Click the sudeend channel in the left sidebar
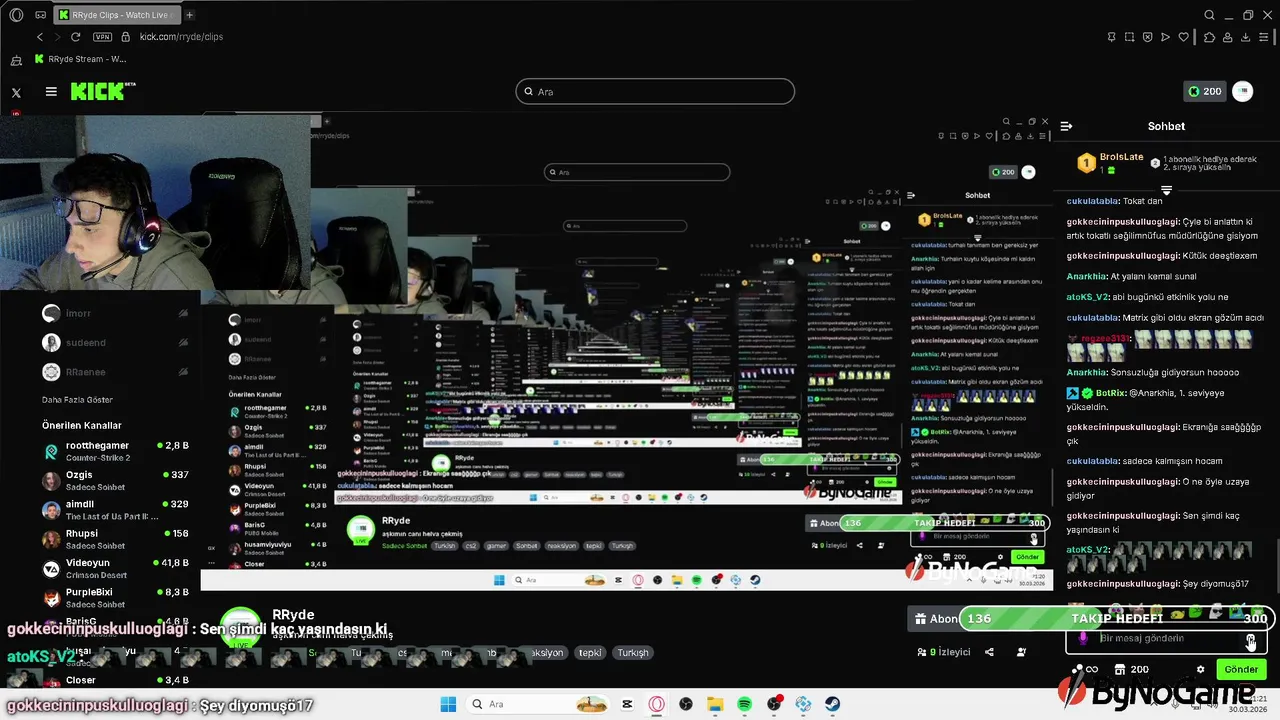1280x720 pixels. [x=115, y=342]
